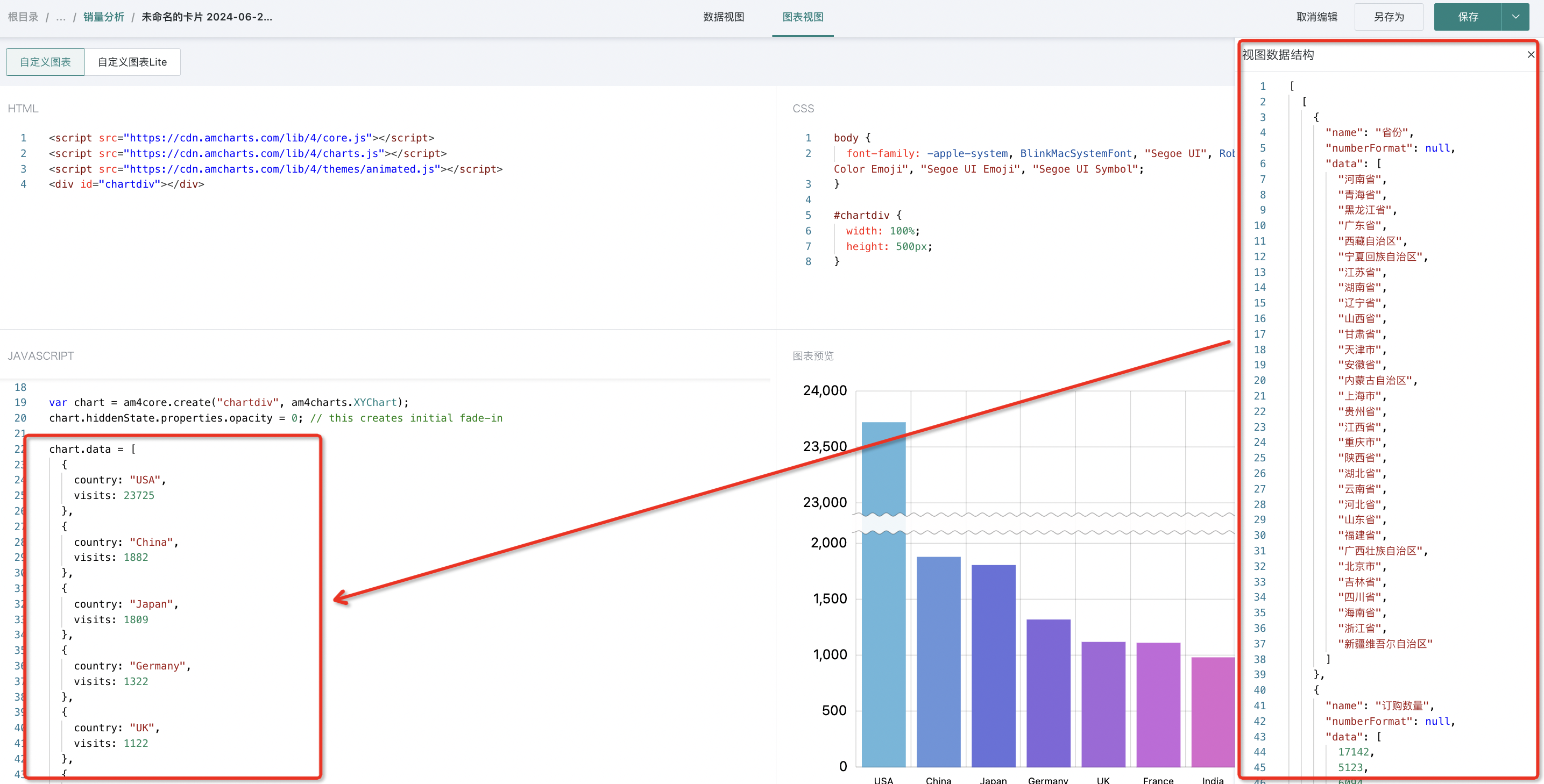Select the 自定义图表Lite tab
This screenshot has height=784, width=1544.
(132, 62)
